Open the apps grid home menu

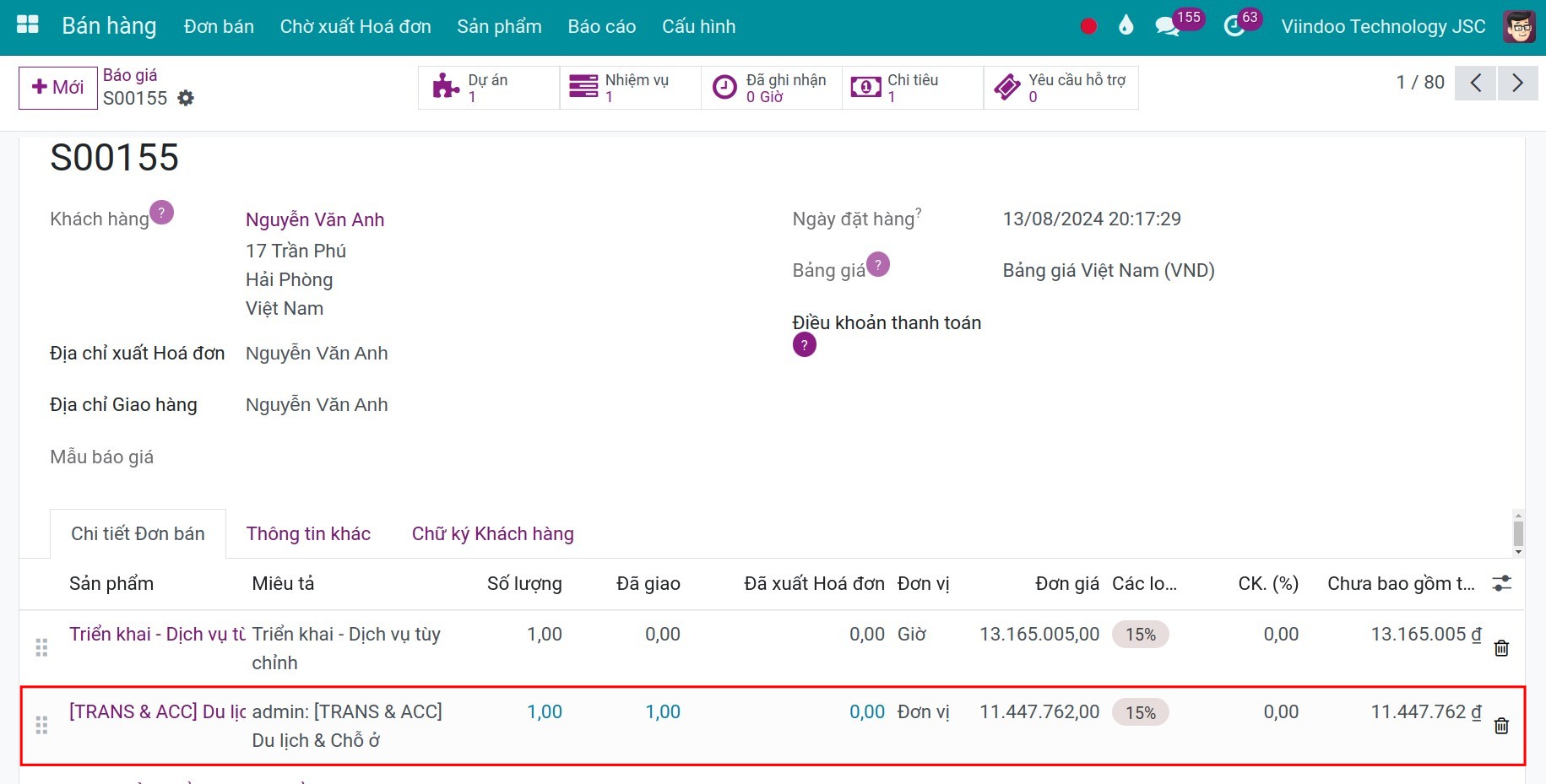pos(28,25)
